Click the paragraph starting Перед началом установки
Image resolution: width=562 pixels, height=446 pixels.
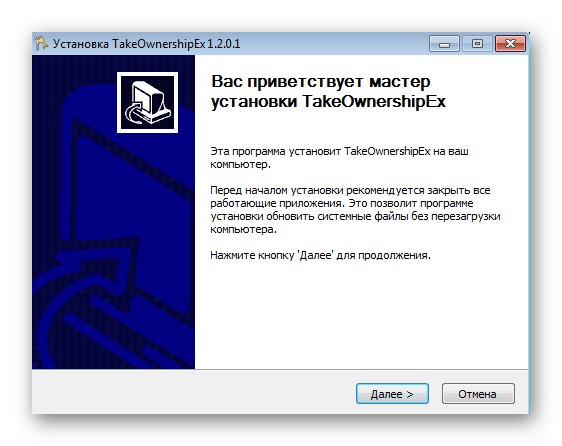[x=355, y=210]
